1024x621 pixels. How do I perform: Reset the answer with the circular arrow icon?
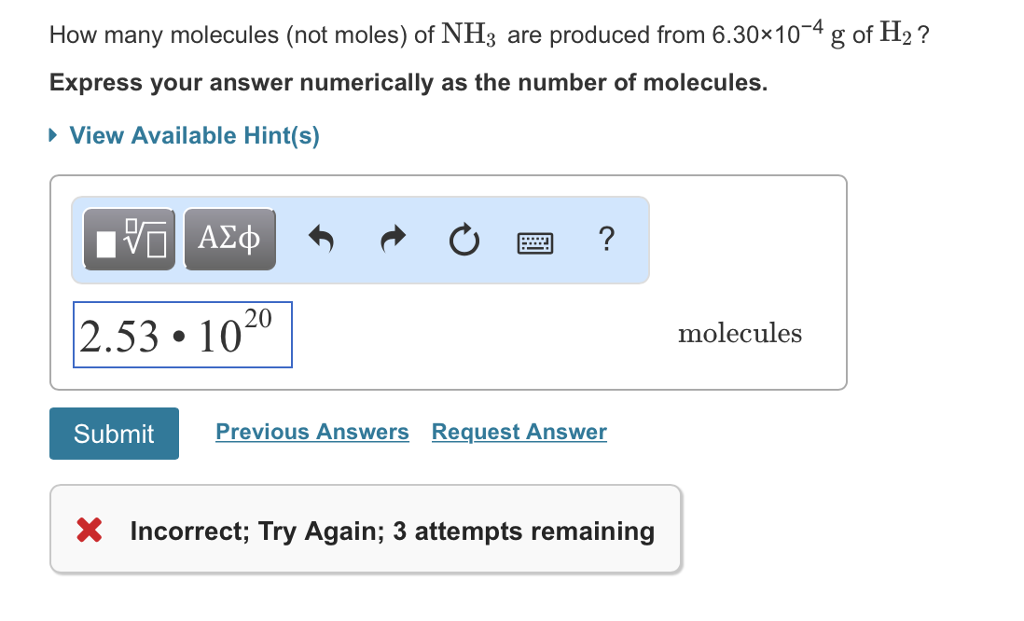(x=463, y=239)
